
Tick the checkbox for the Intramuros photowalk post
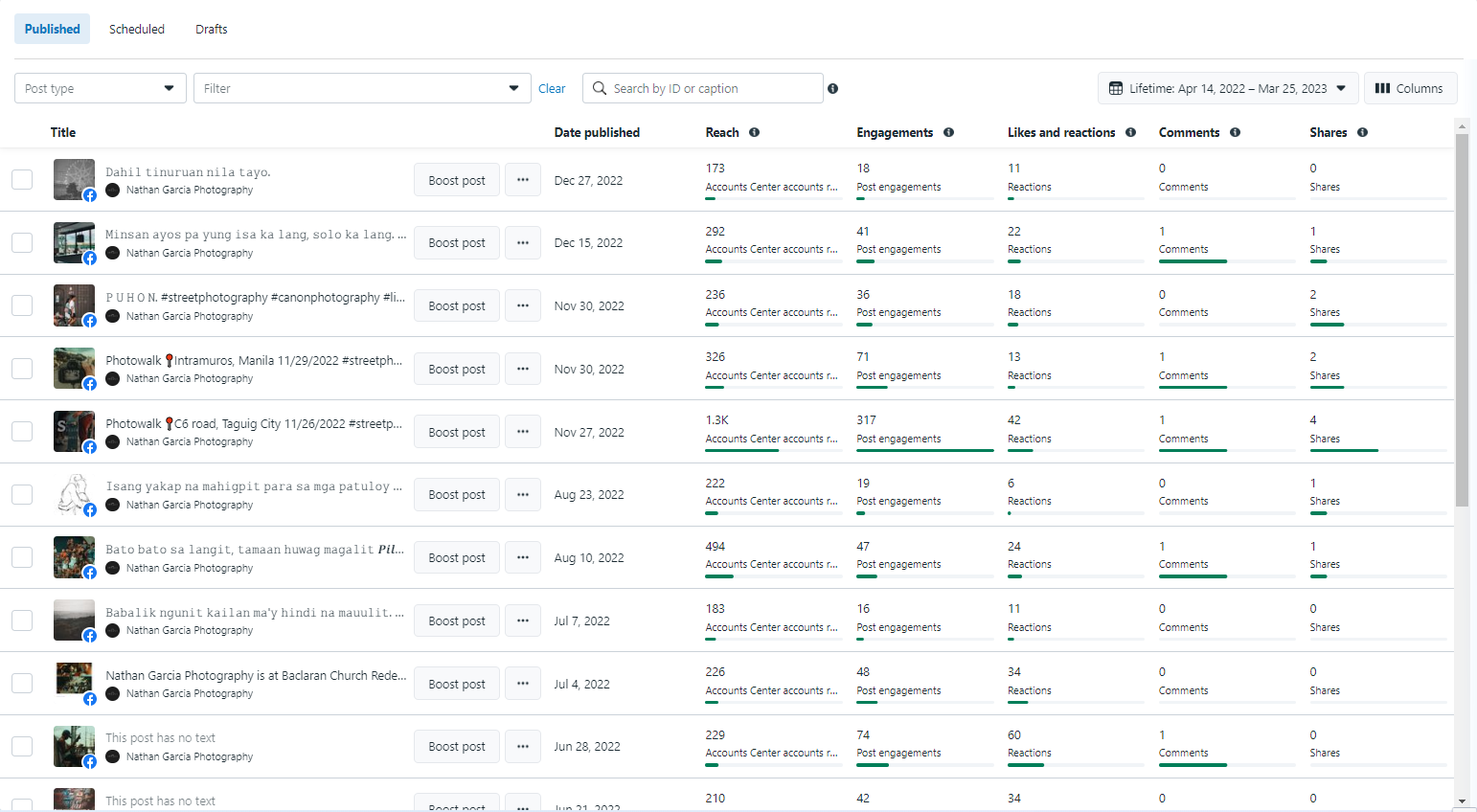pos(22,369)
